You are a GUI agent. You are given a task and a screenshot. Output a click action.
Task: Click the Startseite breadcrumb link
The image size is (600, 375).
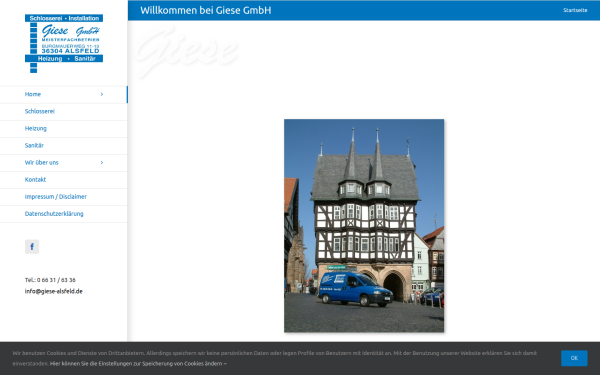click(x=575, y=10)
